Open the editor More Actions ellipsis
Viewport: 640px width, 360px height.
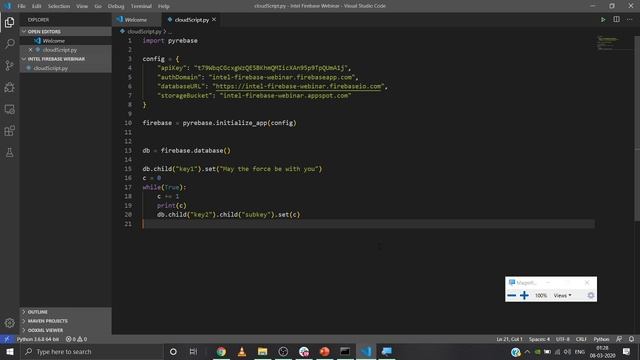point(629,20)
